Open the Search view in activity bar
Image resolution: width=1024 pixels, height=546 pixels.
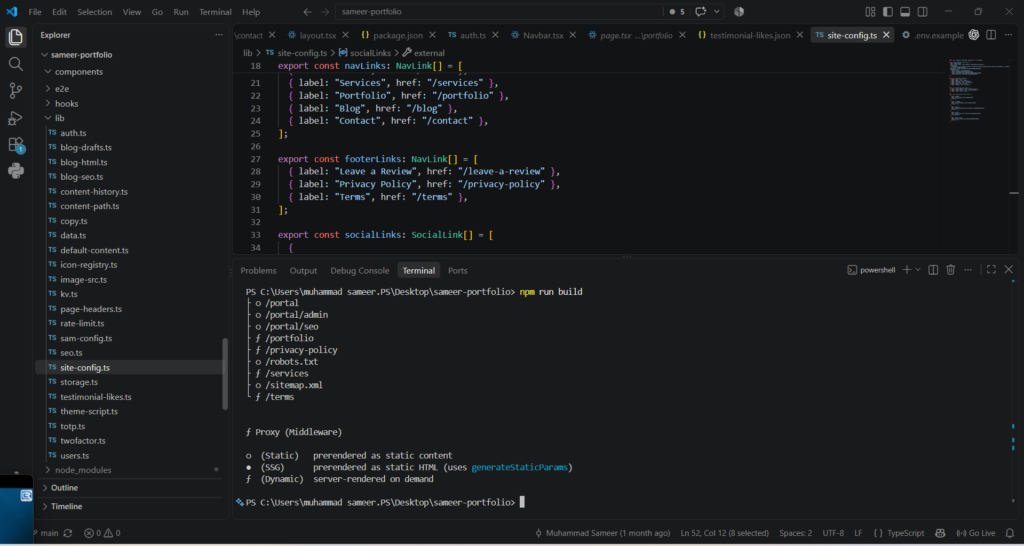[x=16, y=64]
